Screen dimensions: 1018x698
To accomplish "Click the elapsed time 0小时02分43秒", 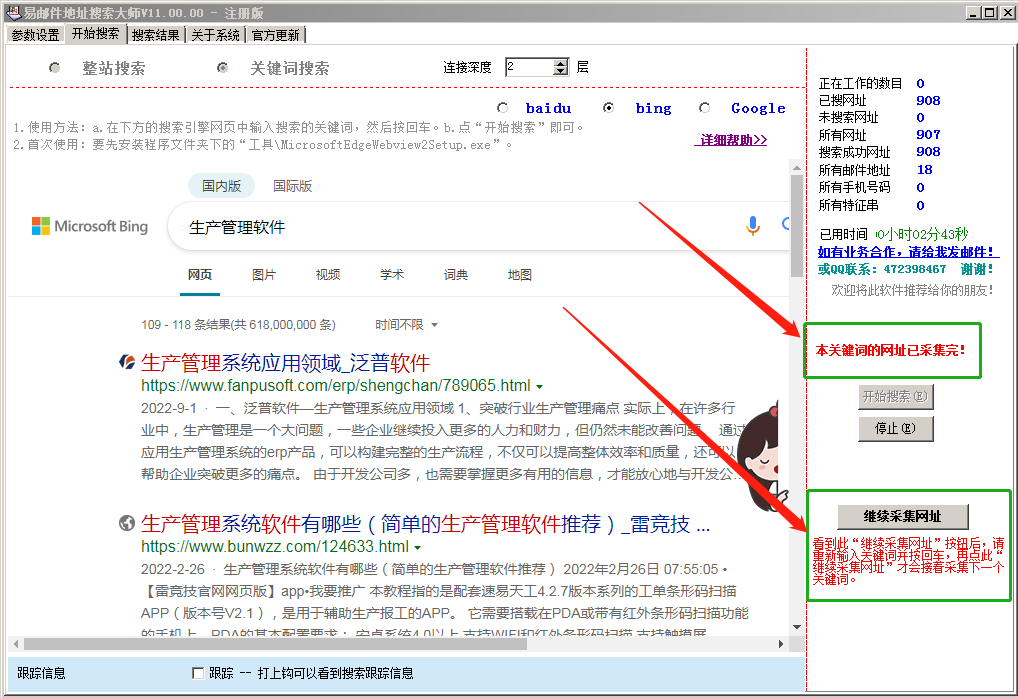I will pos(921,234).
